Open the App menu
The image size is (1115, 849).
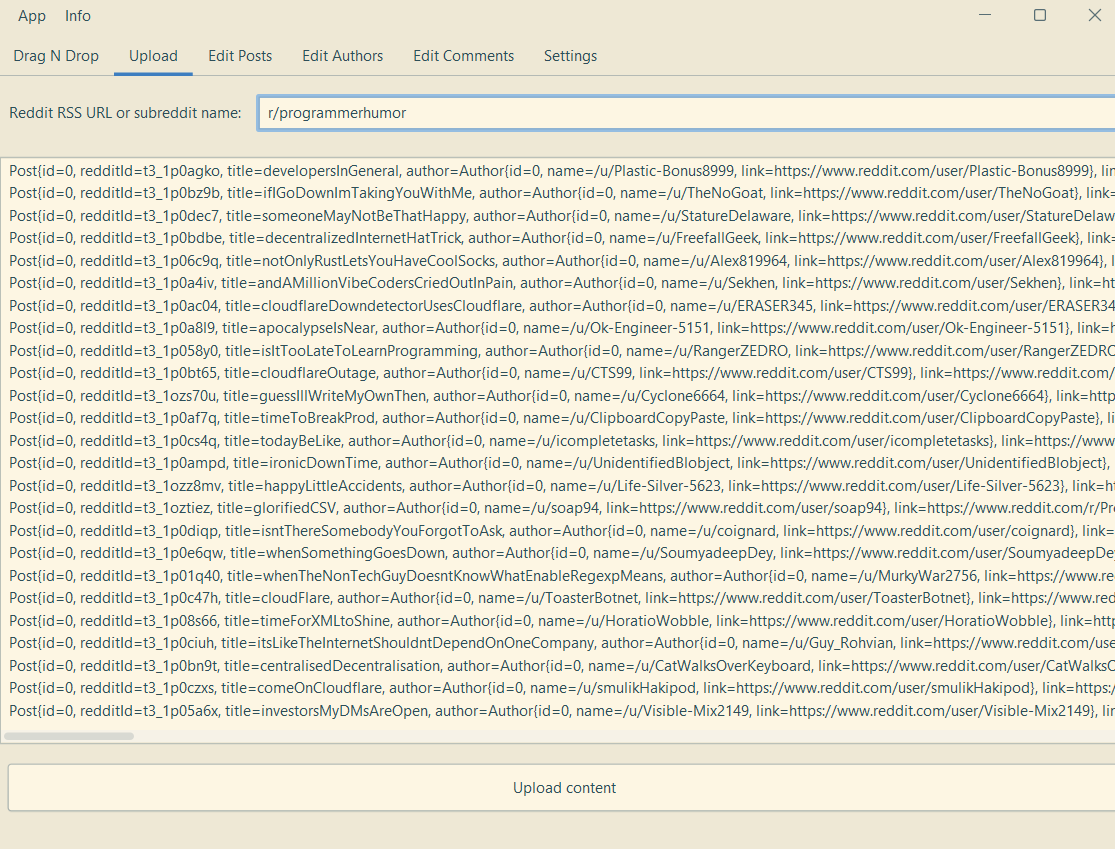(x=32, y=16)
